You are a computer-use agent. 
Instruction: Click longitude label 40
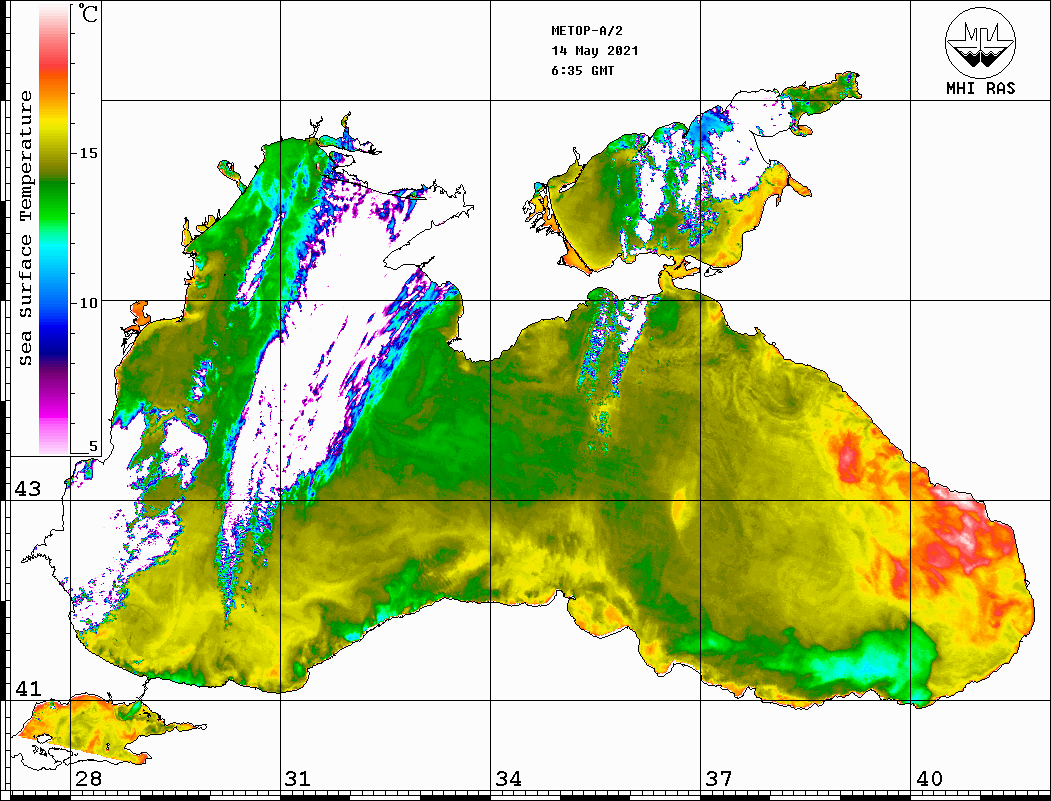tap(929, 778)
